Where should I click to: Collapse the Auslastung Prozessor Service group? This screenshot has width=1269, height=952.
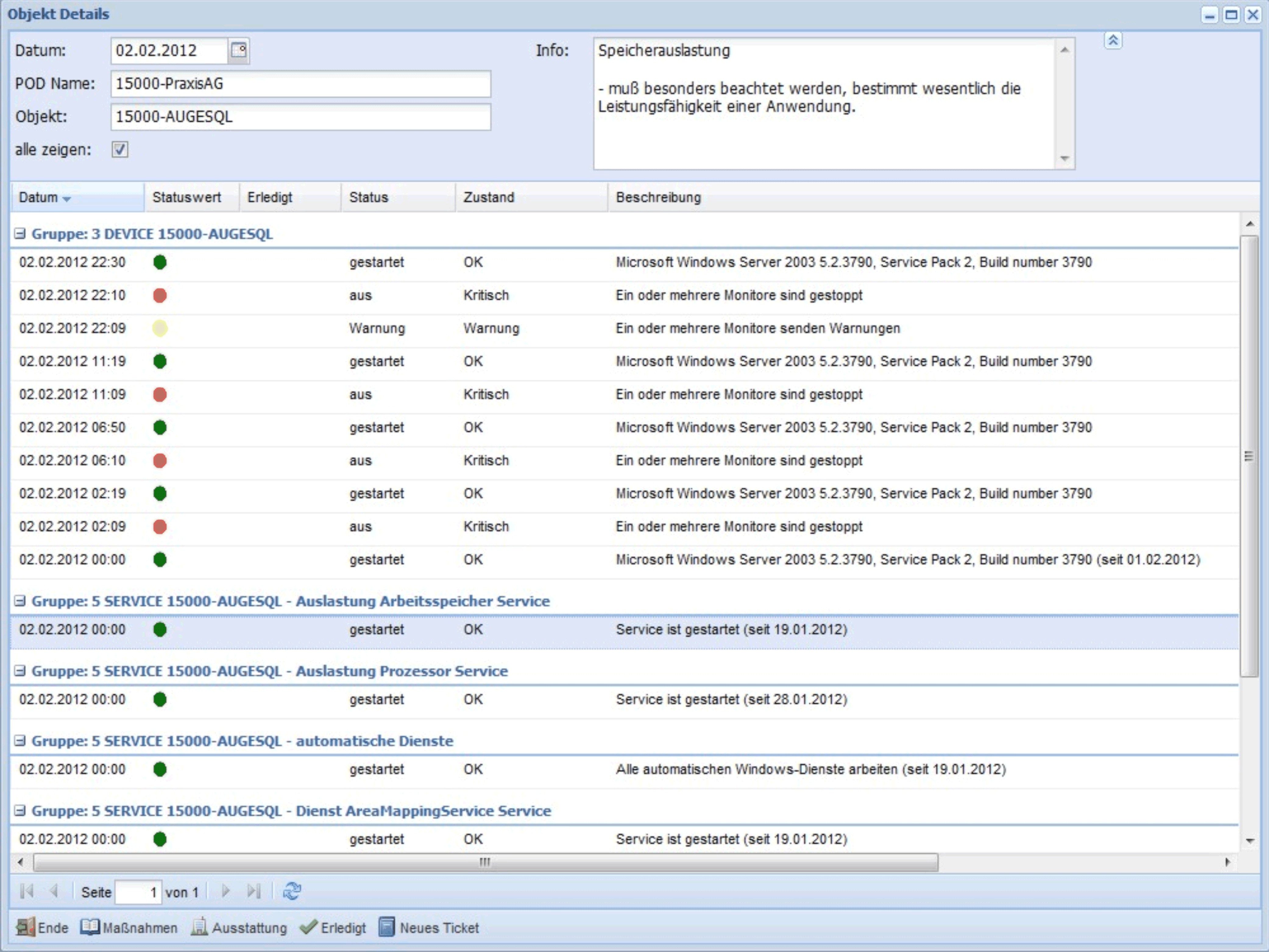tap(20, 671)
